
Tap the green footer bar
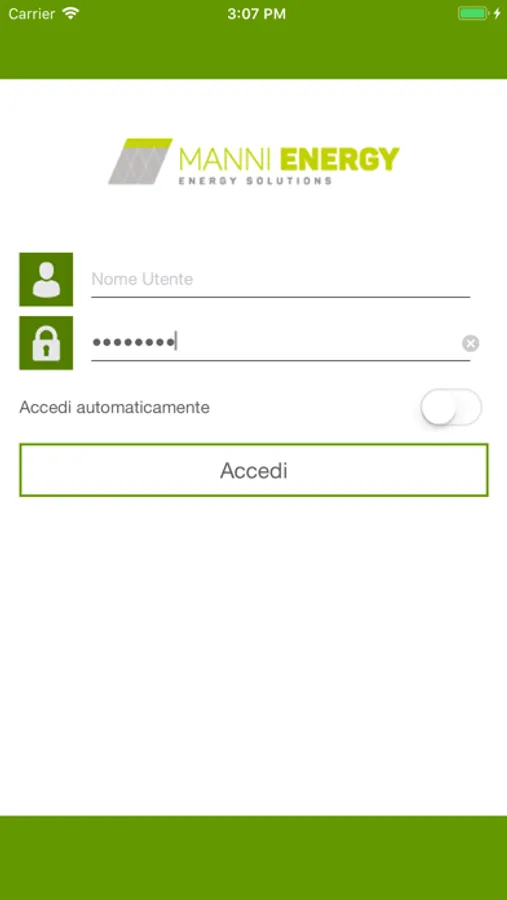pyautogui.click(x=253, y=858)
